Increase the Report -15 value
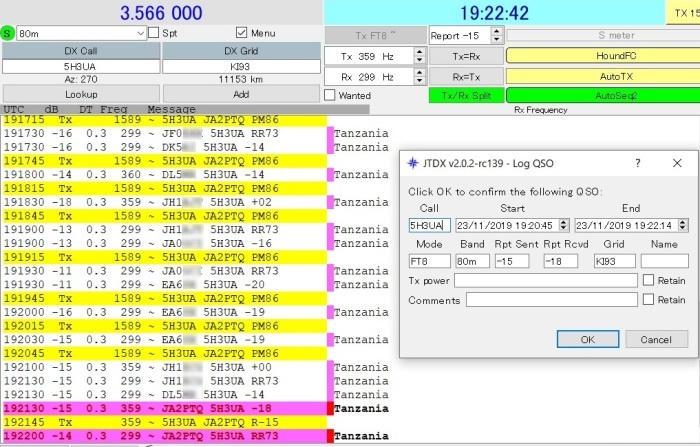This screenshot has width=700, height=447. coord(496,31)
